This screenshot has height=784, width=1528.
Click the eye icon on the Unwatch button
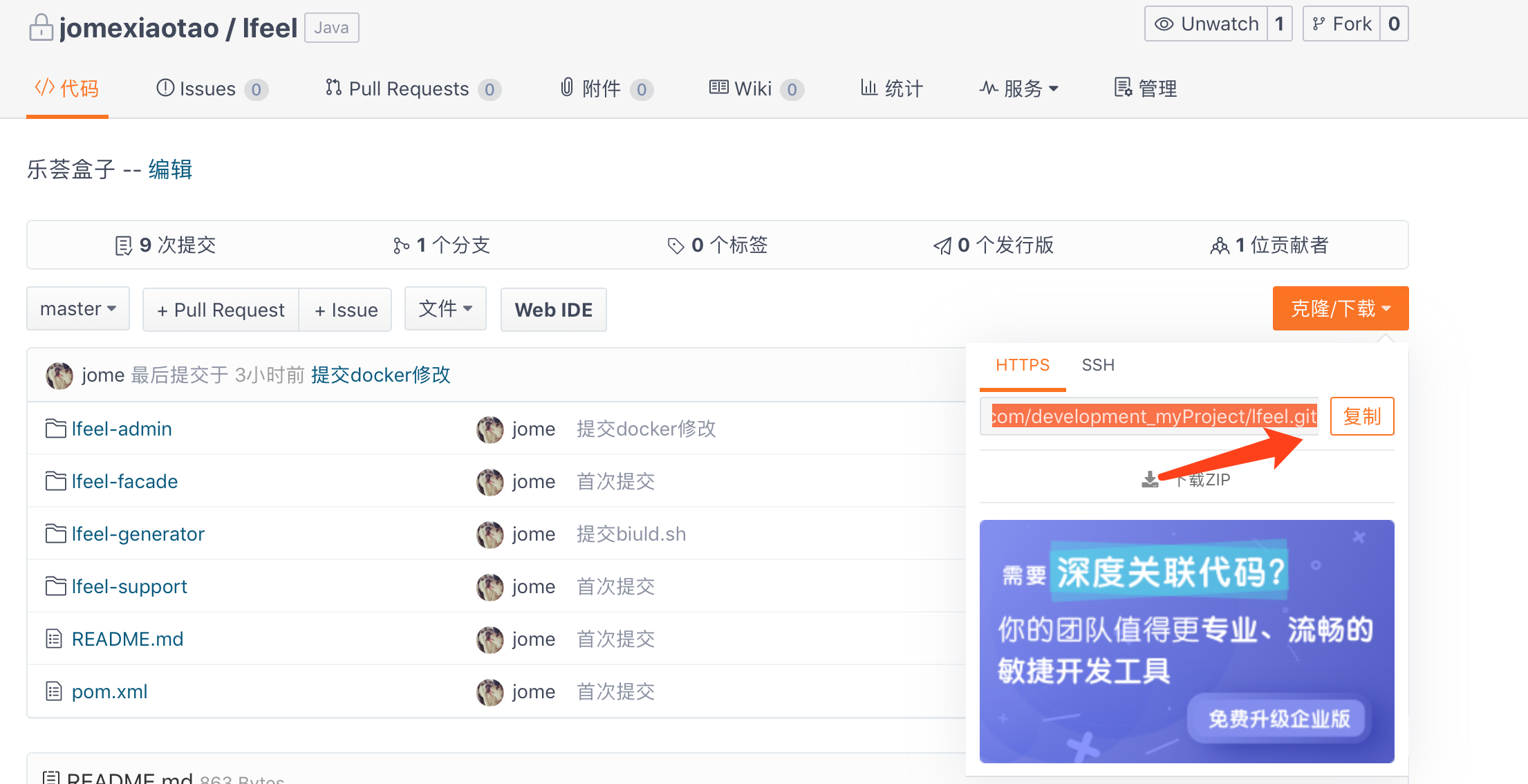(x=1164, y=23)
